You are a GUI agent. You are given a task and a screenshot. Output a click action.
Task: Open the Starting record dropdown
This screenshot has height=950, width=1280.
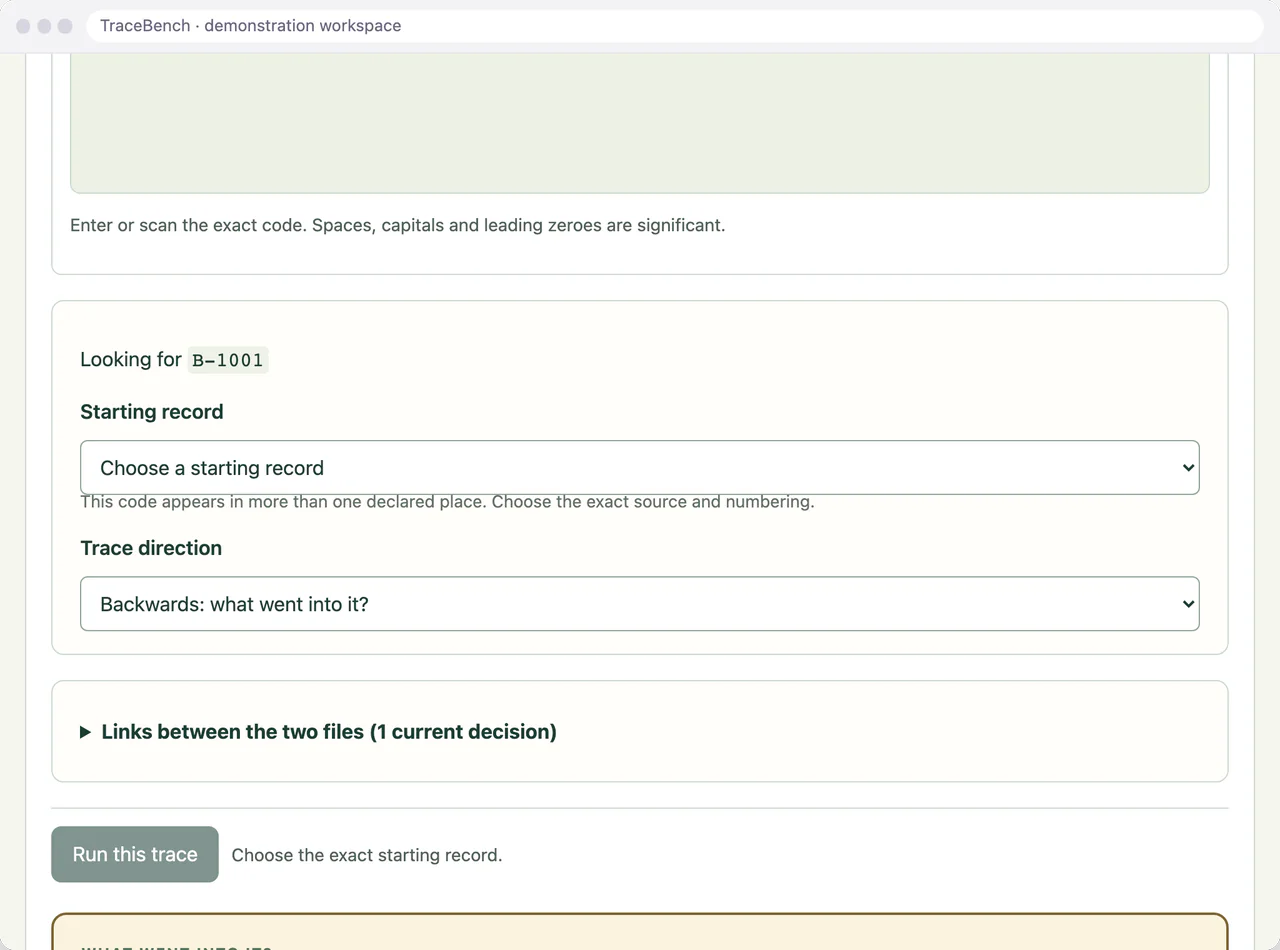[x=640, y=468]
